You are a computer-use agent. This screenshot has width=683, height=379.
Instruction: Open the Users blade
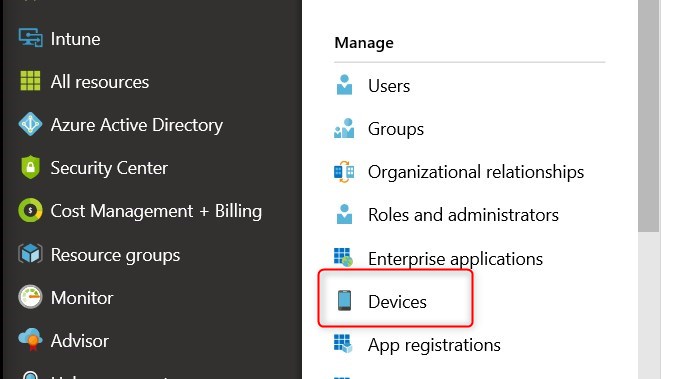coord(389,86)
